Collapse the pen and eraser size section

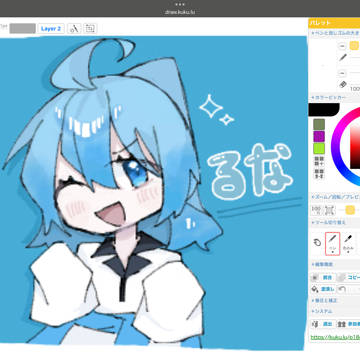[x=335, y=33]
